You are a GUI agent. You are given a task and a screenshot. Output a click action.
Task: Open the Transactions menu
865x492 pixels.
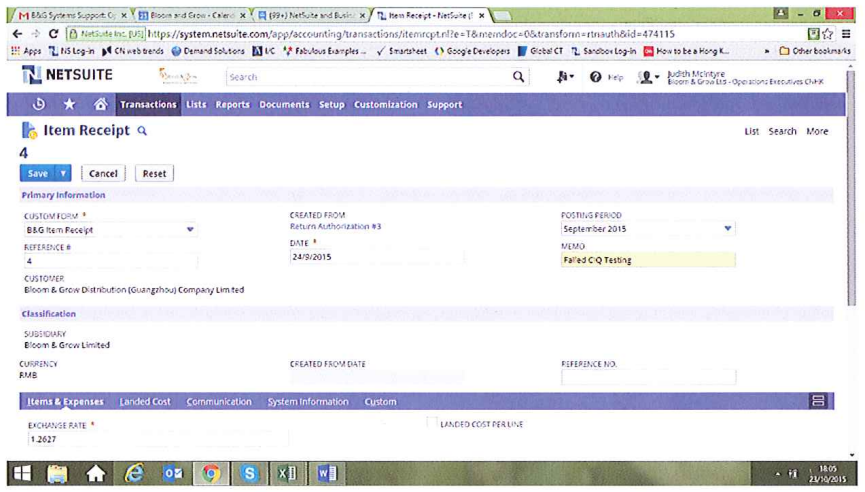(148, 104)
